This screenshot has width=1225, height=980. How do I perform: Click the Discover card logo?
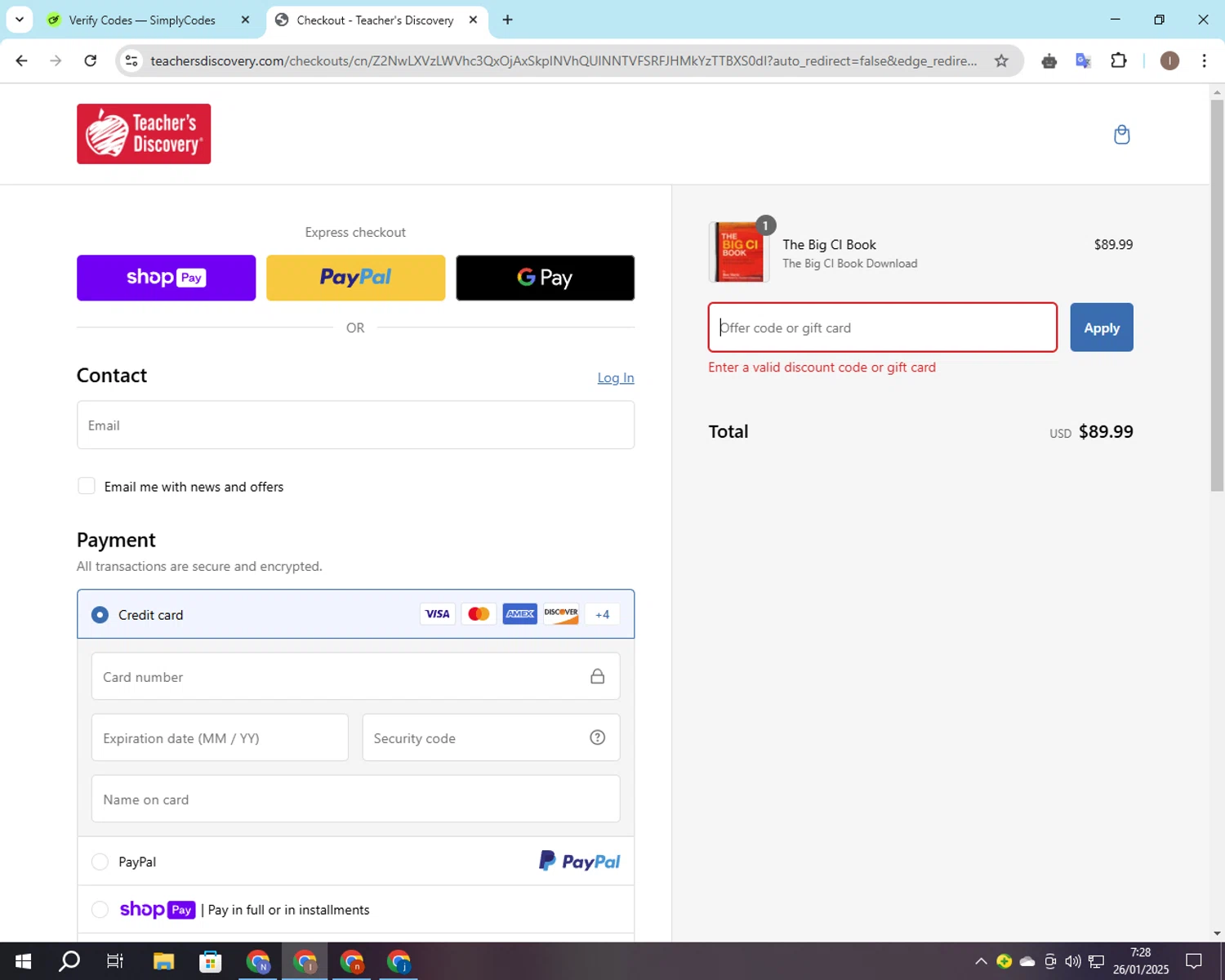pyautogui.click(x=561, y=614)
